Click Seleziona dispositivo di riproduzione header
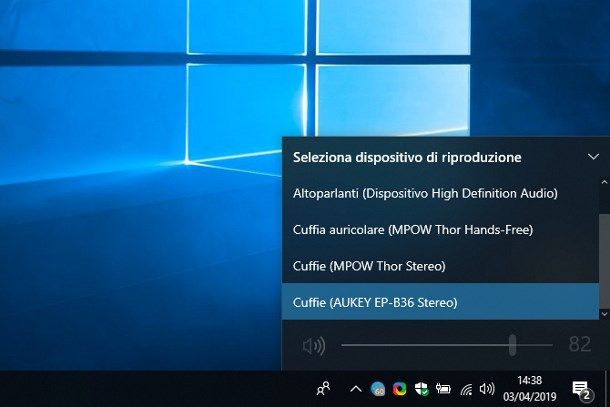Image resolution: width=610 pixels, height=407 pixels. pyautogui.click(x=407, y=157)
